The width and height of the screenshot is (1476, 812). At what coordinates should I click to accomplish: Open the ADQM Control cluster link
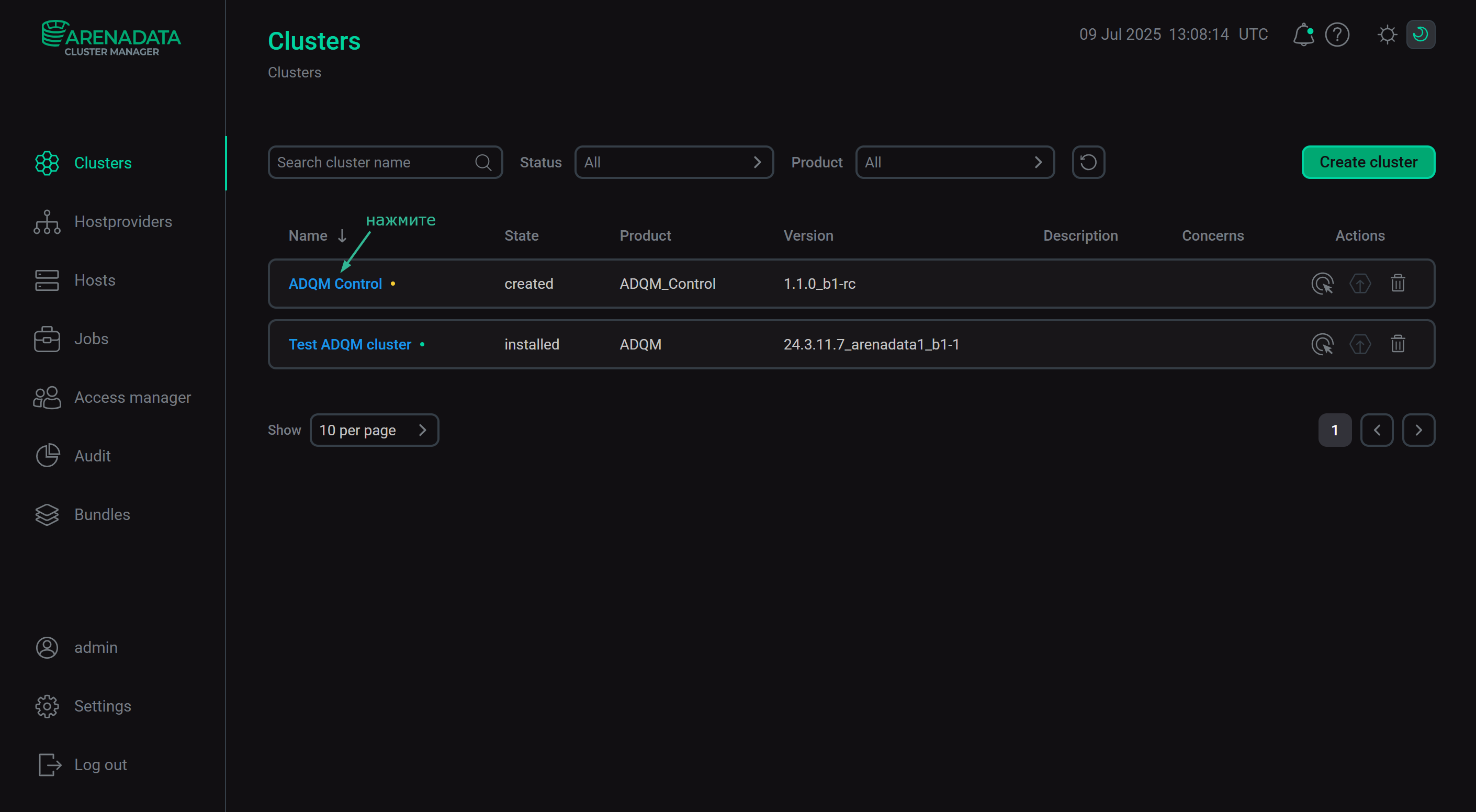tap(335, 284)
